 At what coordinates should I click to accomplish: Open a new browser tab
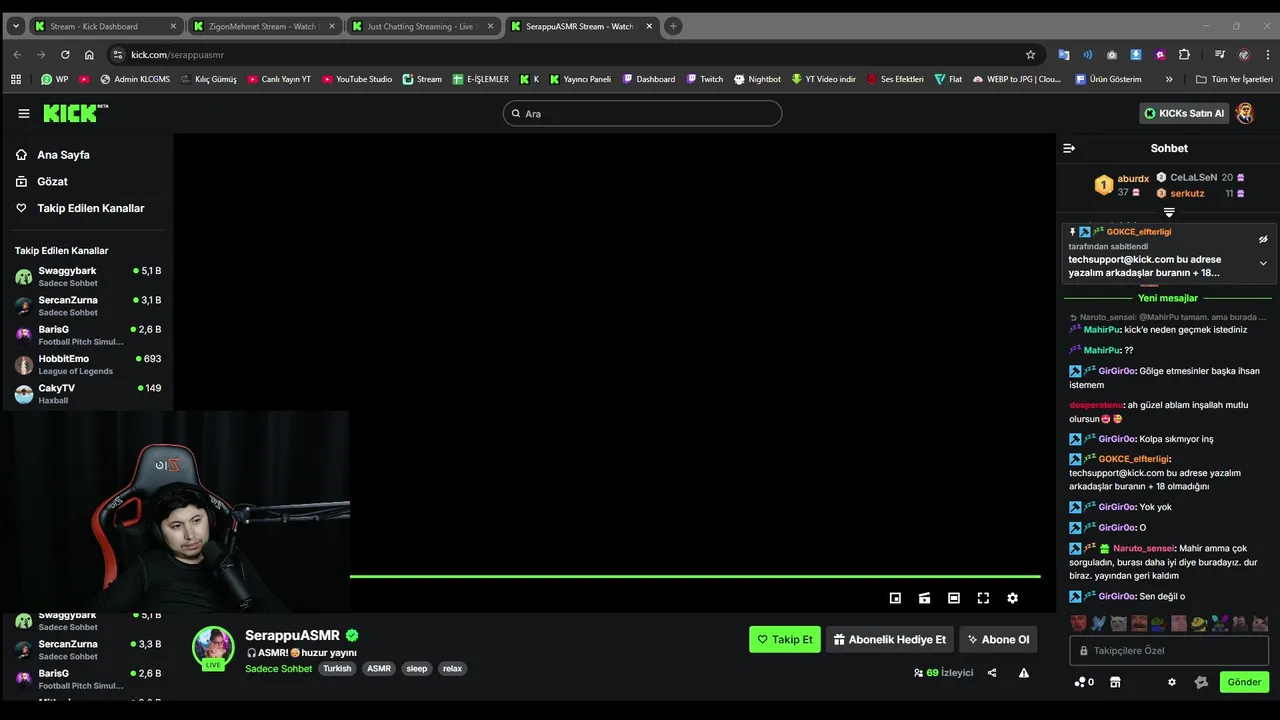(673, 26)
